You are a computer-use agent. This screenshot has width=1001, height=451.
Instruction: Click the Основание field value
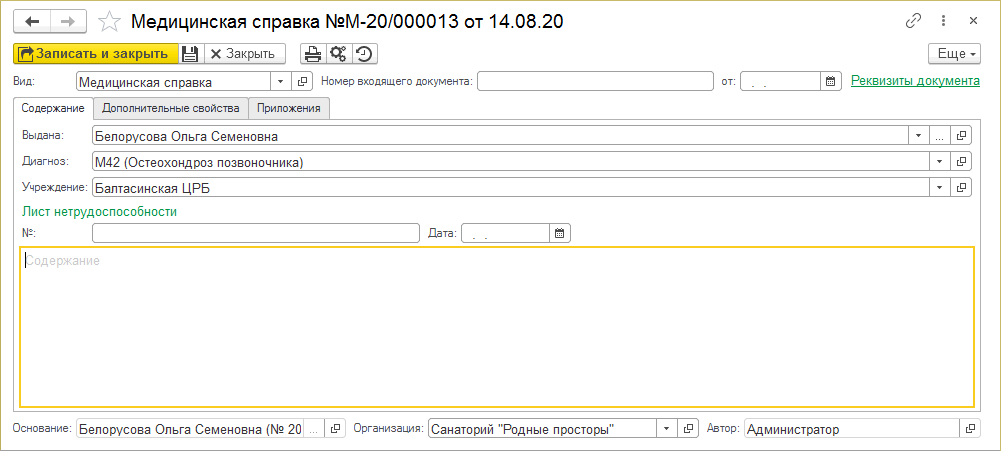[190, 429]
